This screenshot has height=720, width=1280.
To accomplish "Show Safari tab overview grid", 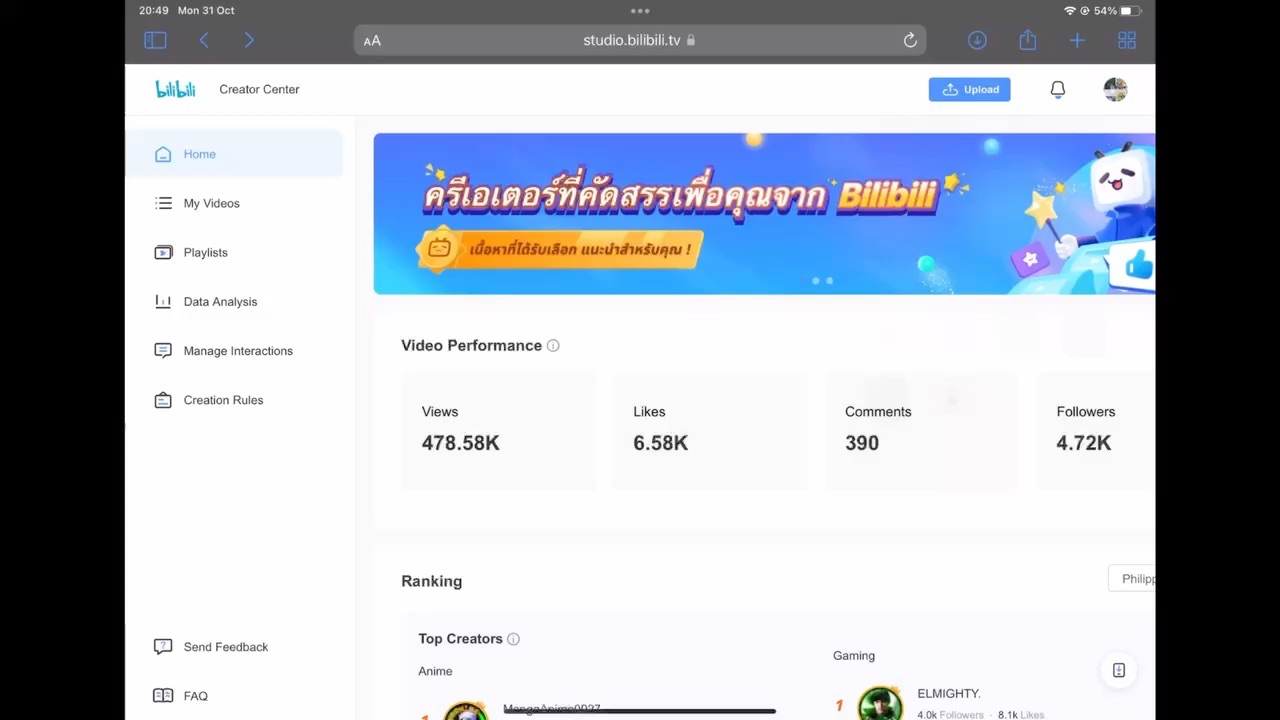I will [x=1127, y=40].
